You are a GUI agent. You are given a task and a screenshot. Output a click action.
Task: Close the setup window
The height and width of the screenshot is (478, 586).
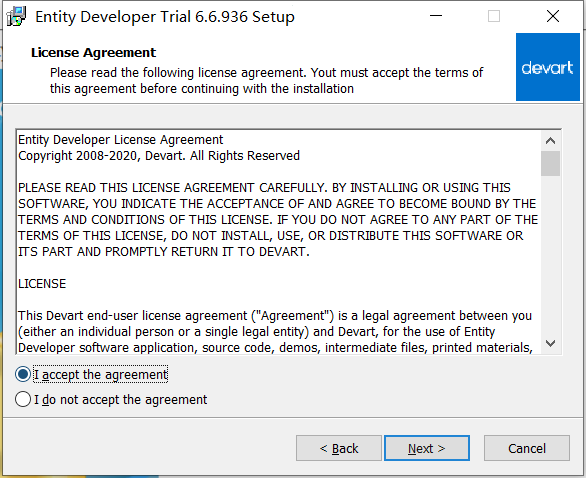coord(553,16)
